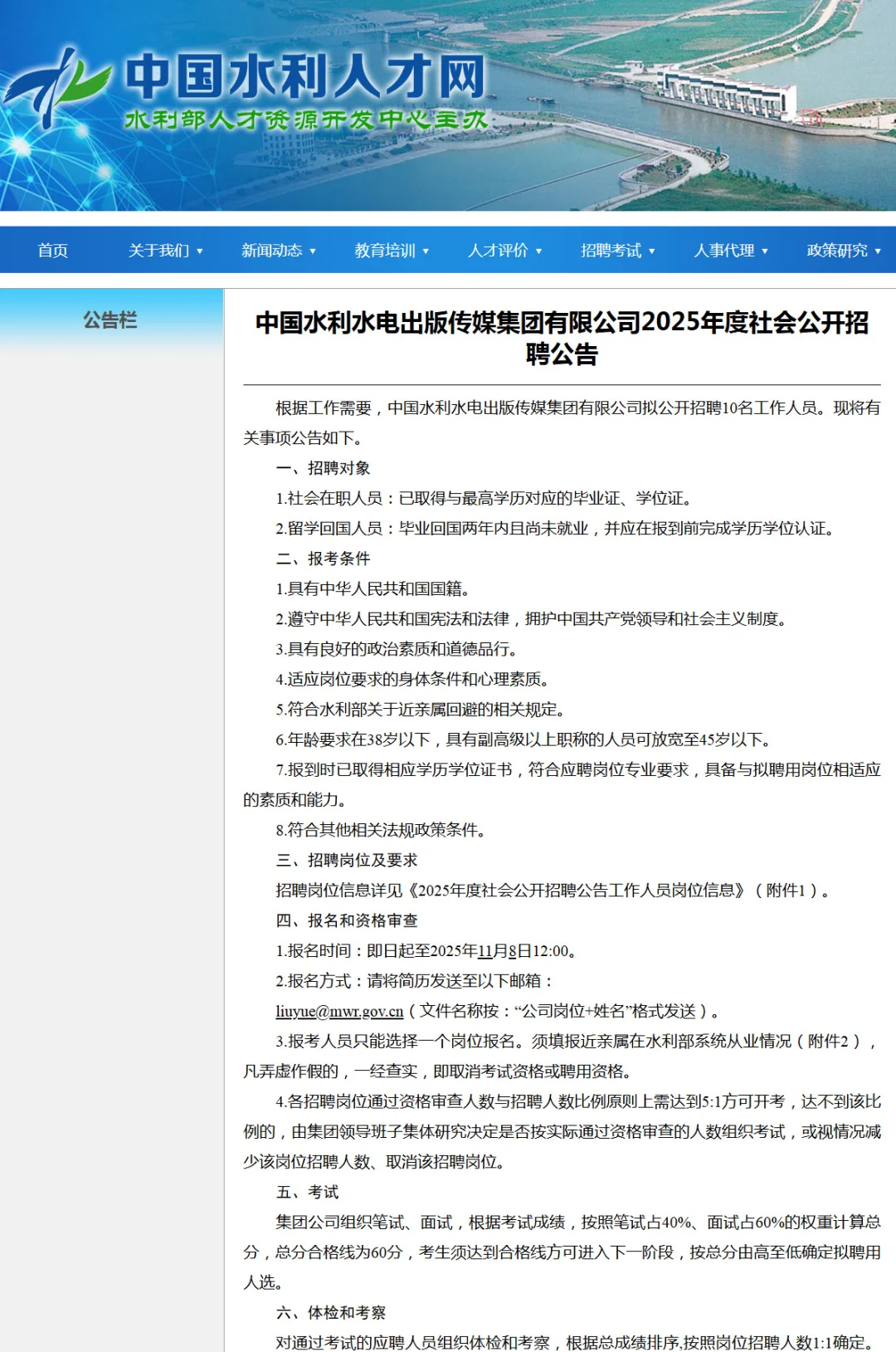
Task: Click the 水利部人才资源开发中心主办 banner subtitle
Action: pyautogui.click(x=305, y=120)
